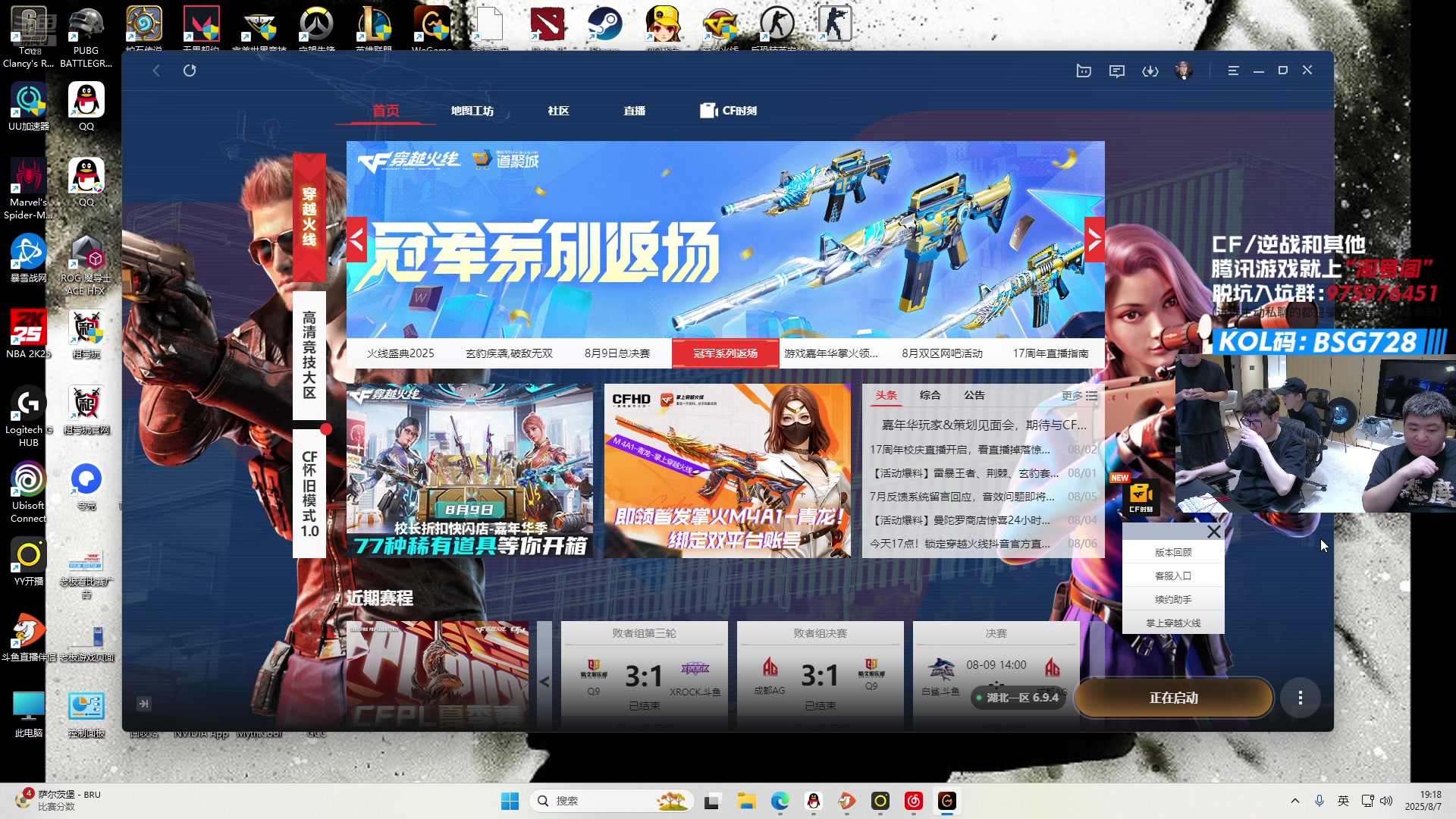Select the 8月9日总决赛 banner label
The image size is (1456, 819).
coord(617,353)
